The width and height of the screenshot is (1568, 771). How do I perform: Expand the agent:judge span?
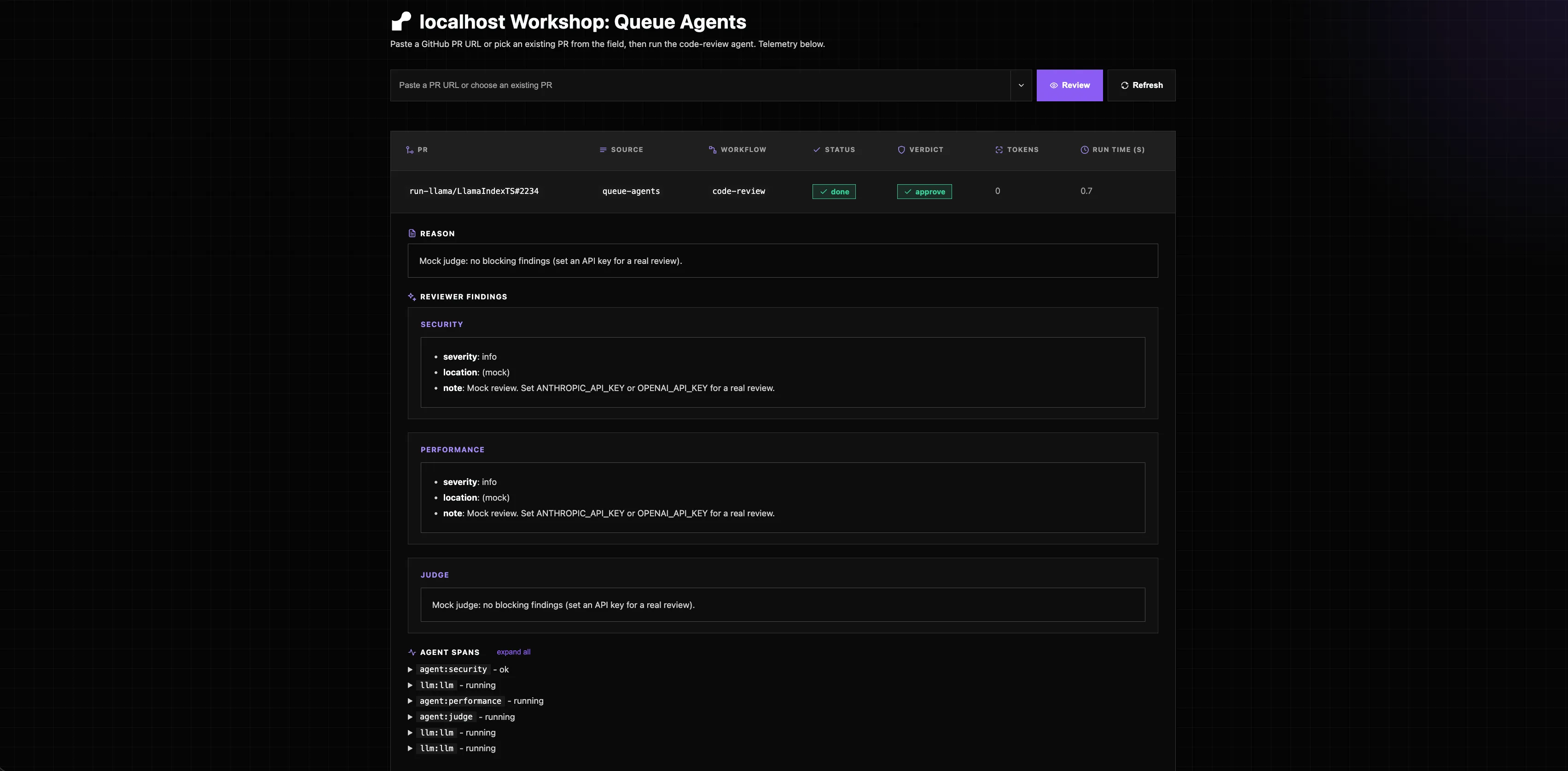[410, 717]
